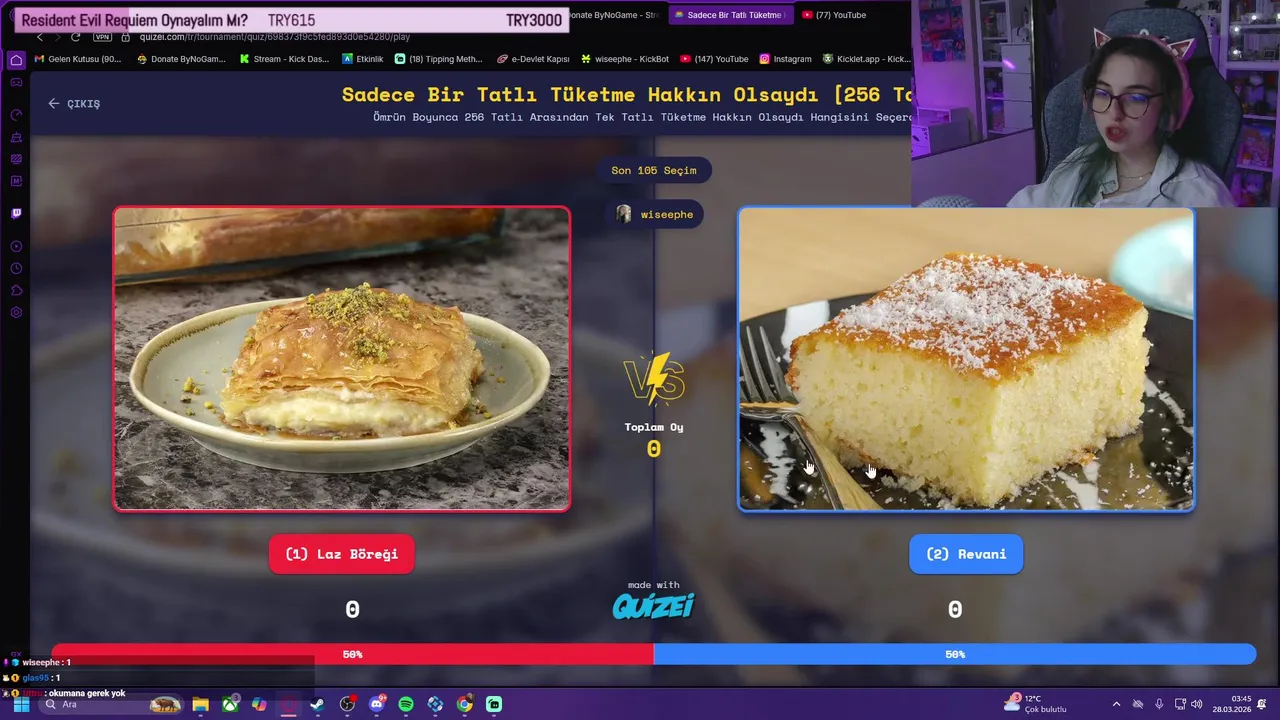Click the ÇIKIŞ back-arrow button

(x=74, y=103)
